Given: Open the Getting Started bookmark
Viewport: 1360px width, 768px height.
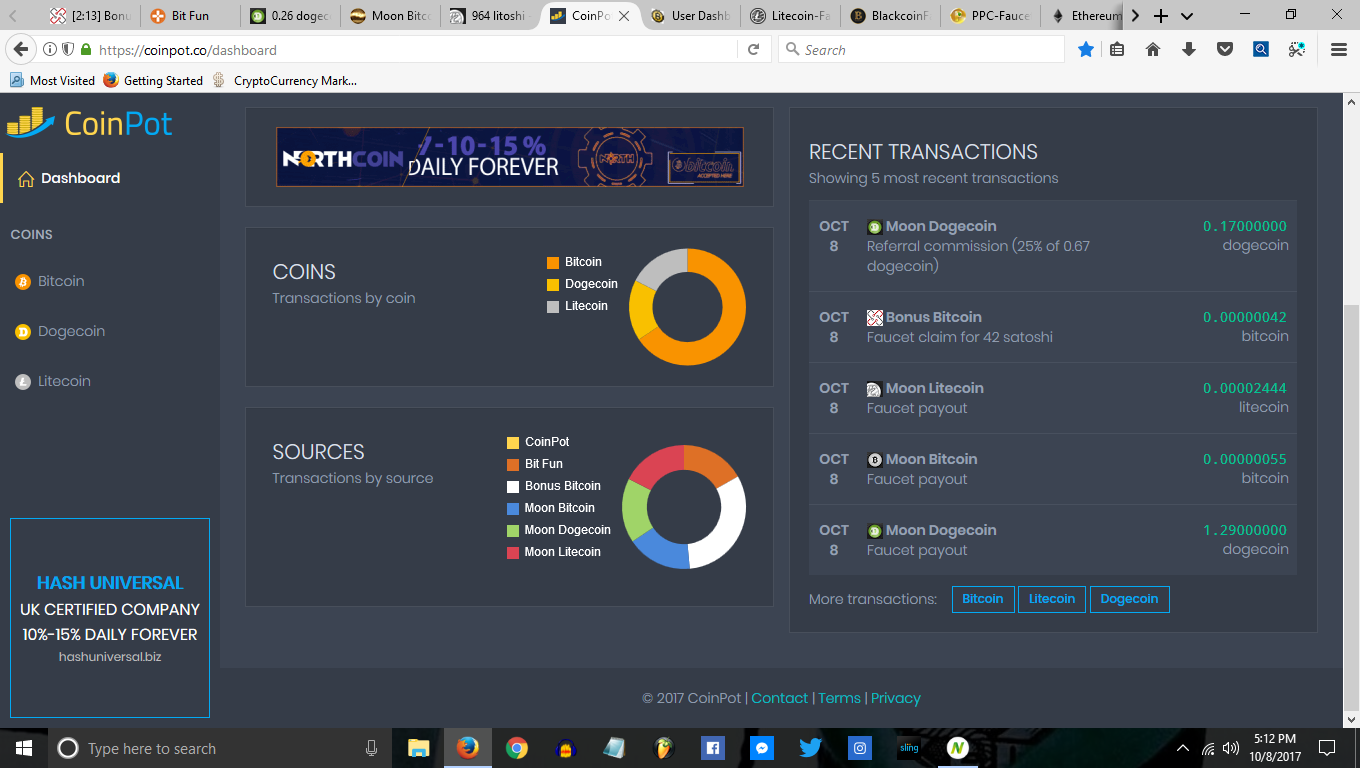Looking at the screenshot, I should (x=153, y=80).
